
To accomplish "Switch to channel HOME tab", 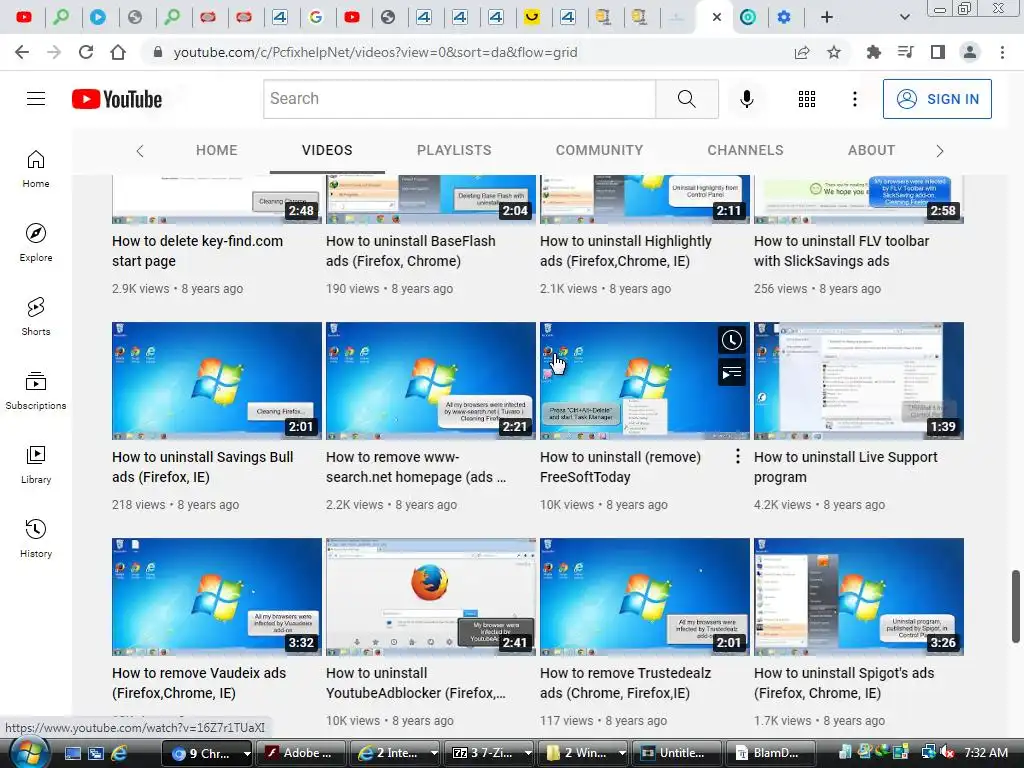I will pyautogui.click(x=216, y=150).
